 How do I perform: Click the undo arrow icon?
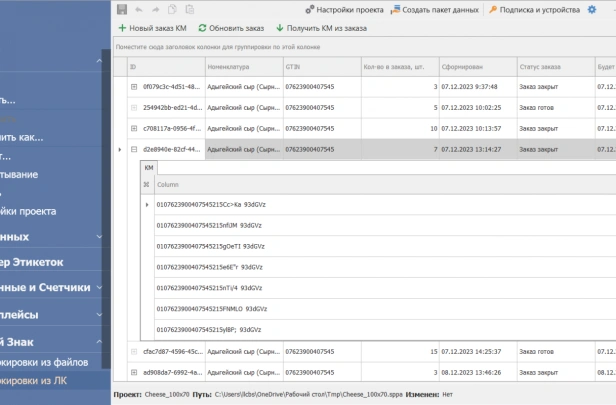point(139,10)
